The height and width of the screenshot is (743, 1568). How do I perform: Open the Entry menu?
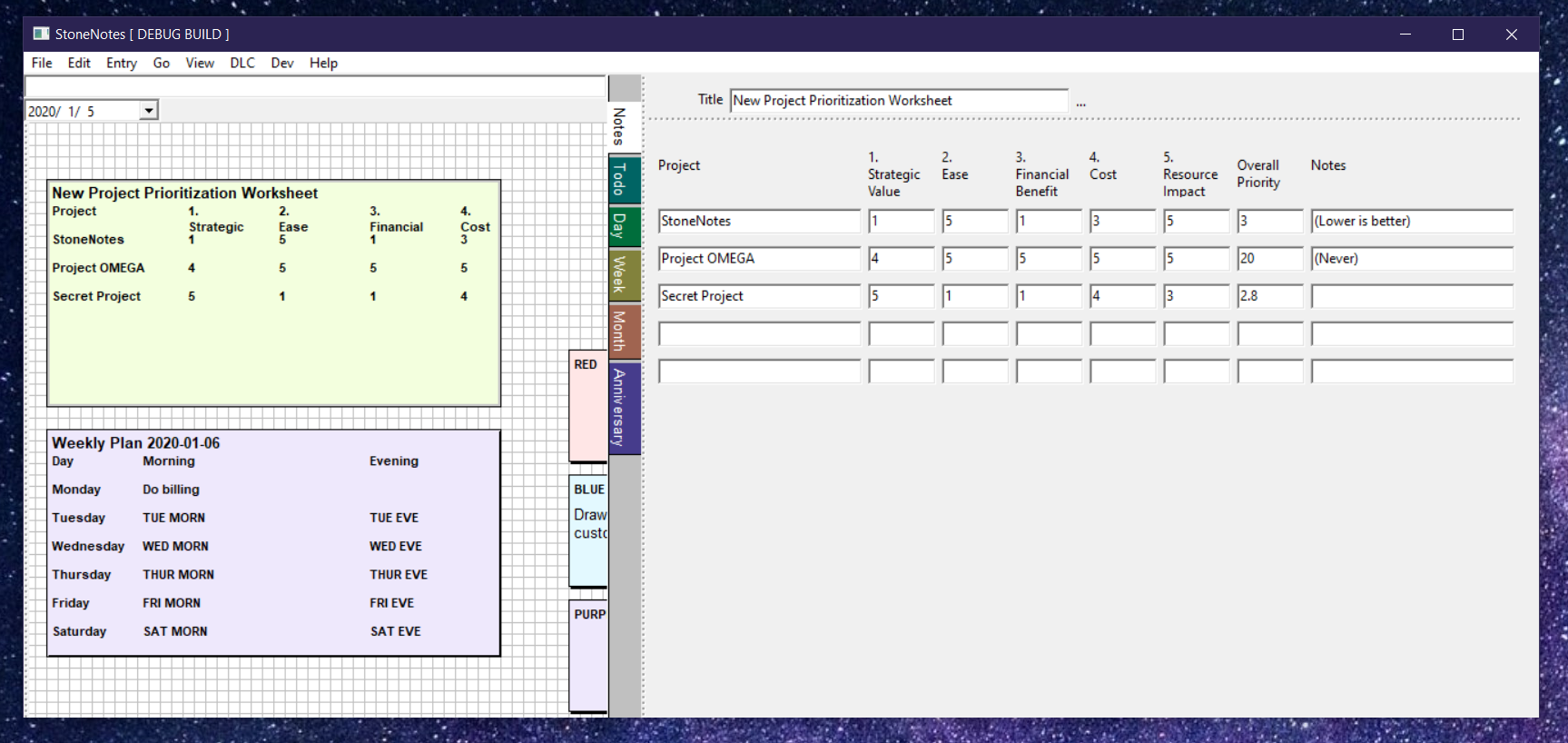pyautogui.click(x=122, y=63)
